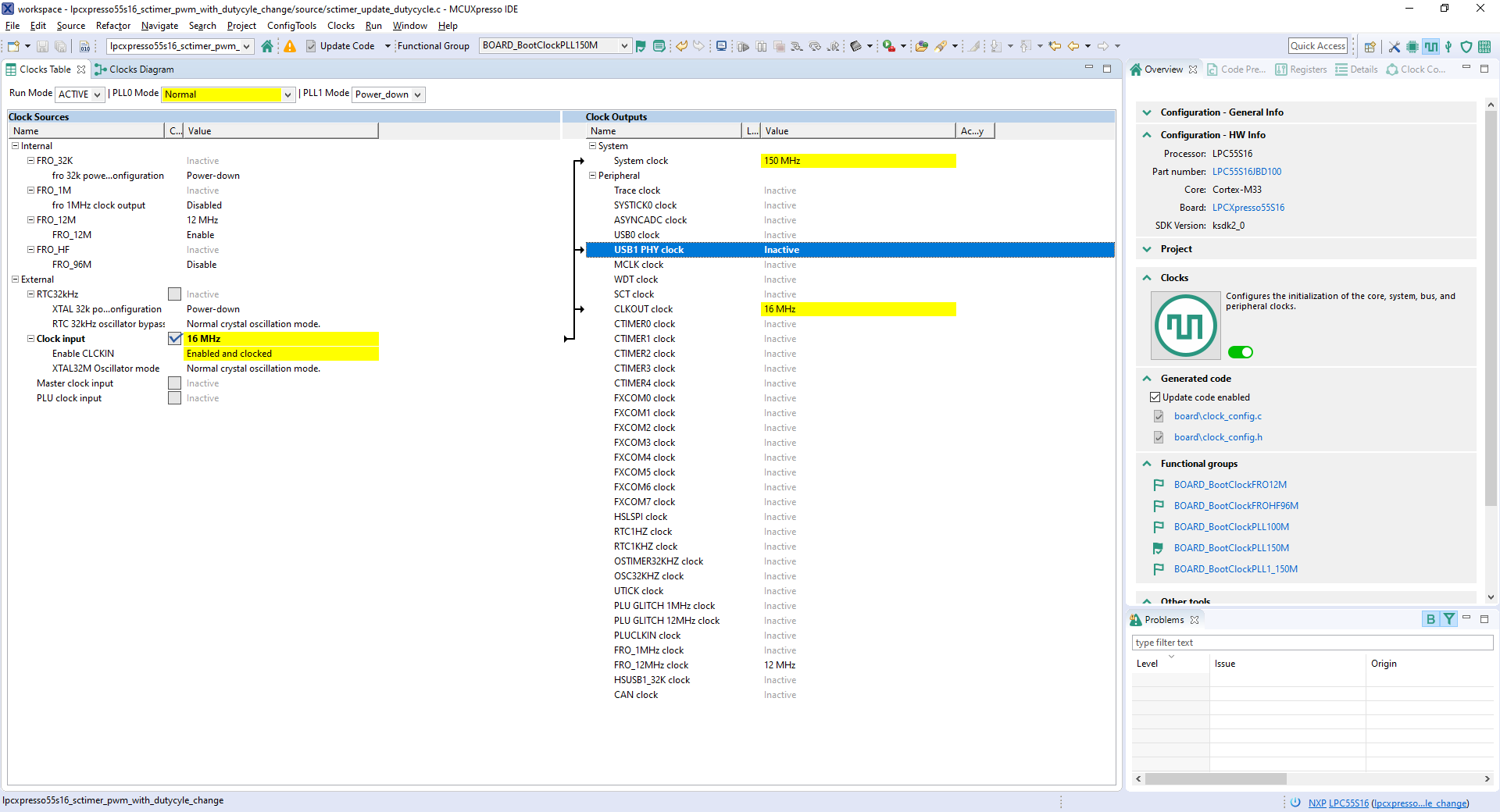The height and width of the screenshot is (812, 1500).
Task: Click the green Home icon in toolbar
Action: click(x=267, y=46)
